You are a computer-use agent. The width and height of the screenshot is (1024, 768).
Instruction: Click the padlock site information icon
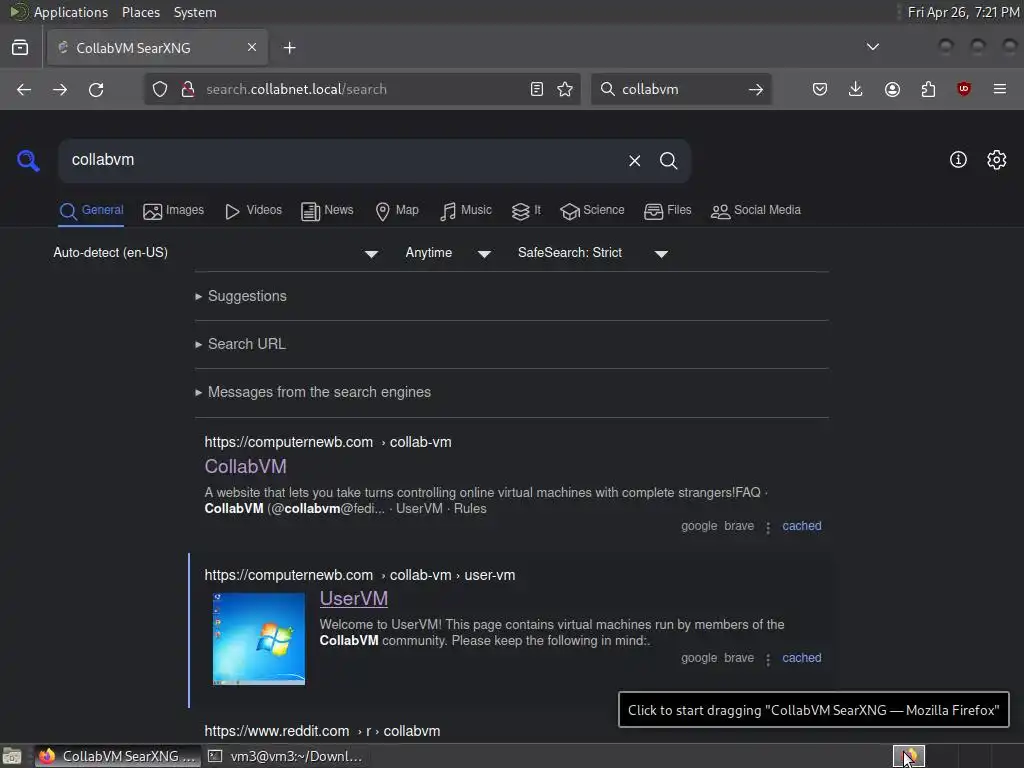(x=188, y=89)
